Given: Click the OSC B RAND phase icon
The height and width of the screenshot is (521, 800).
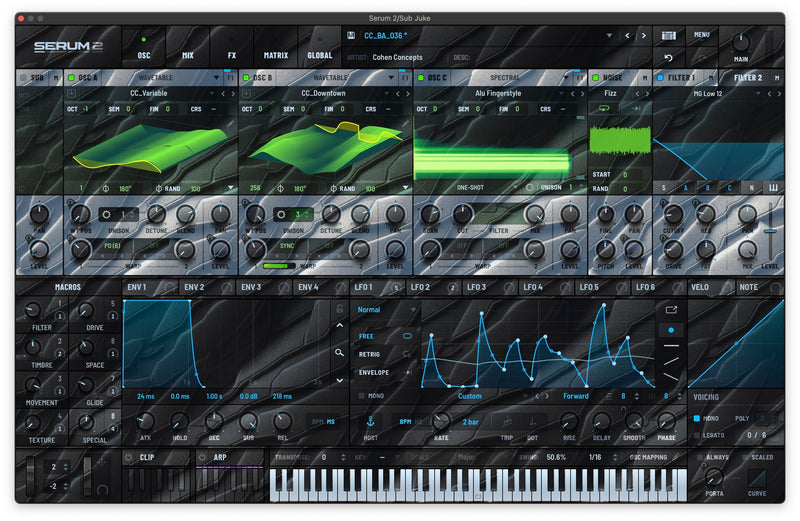Looking at the screenshot, I should coord(333,188).
